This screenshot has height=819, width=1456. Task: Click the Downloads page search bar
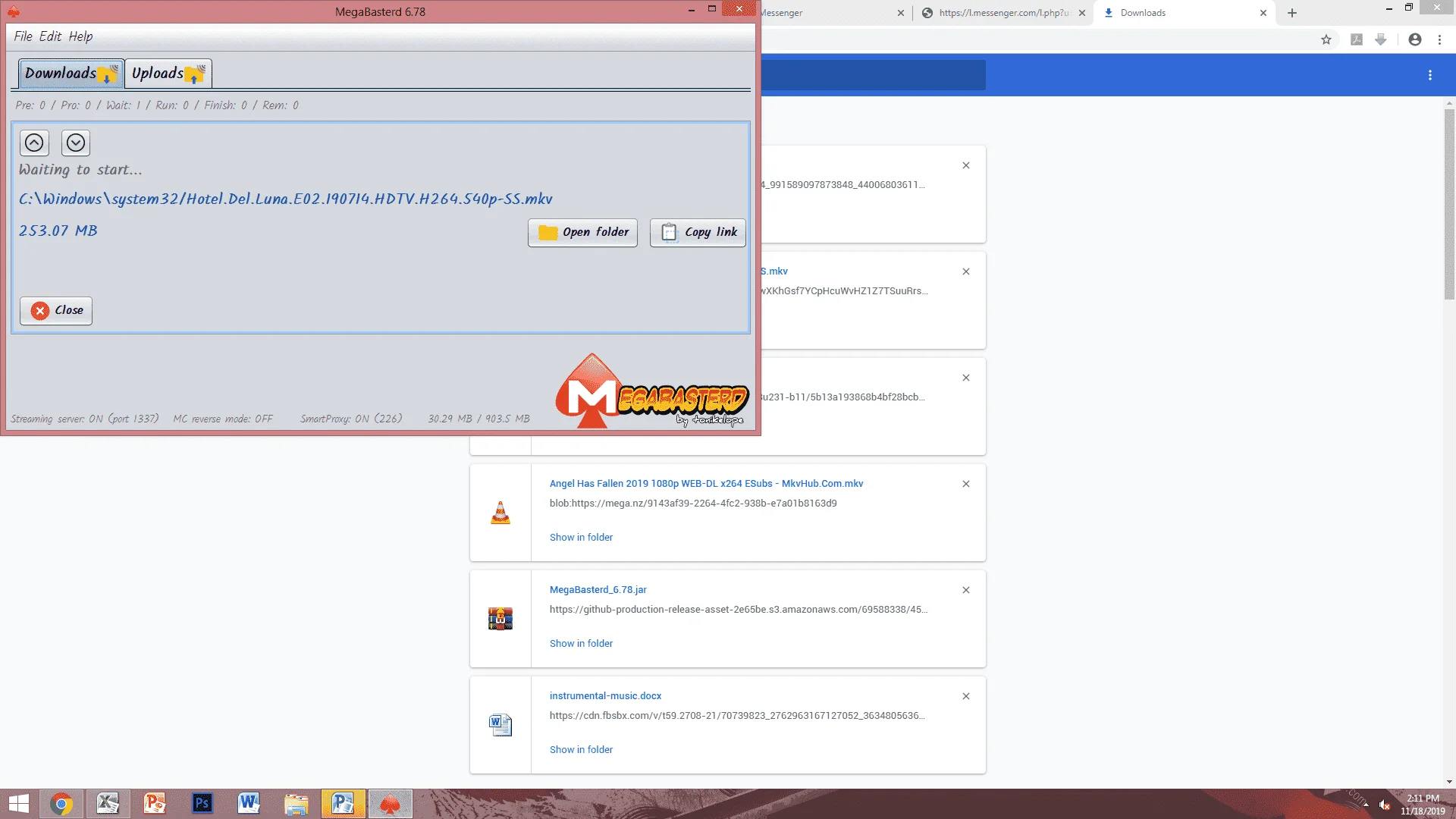pos(873,75)
